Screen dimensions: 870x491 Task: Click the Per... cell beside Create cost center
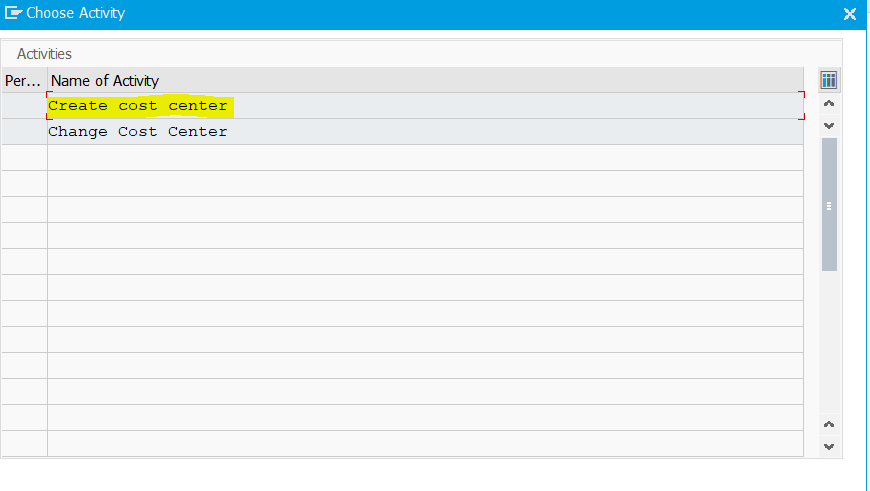click(x=24, y=105)
